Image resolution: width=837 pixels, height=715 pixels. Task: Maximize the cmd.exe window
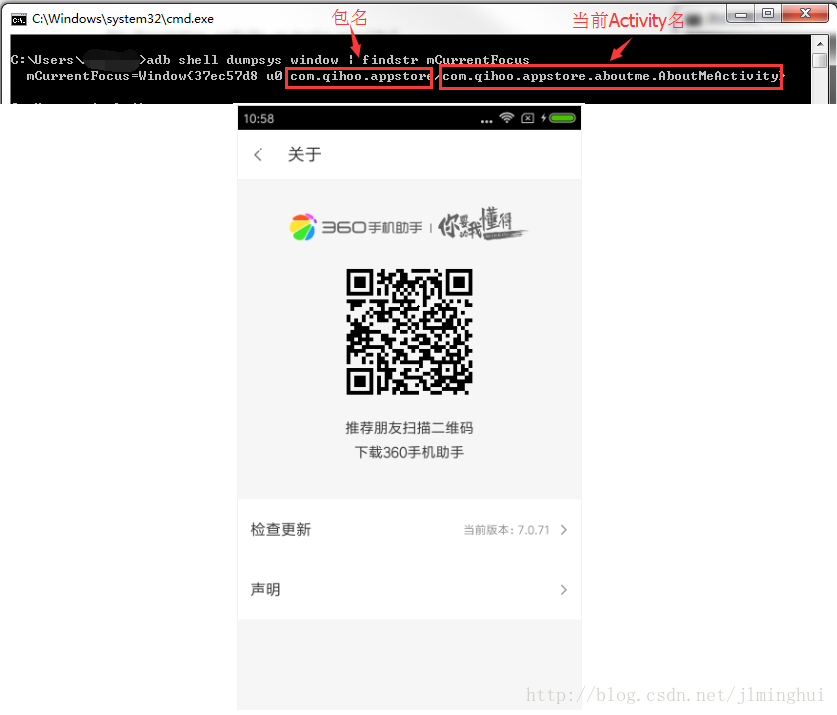tap(768, 14)
